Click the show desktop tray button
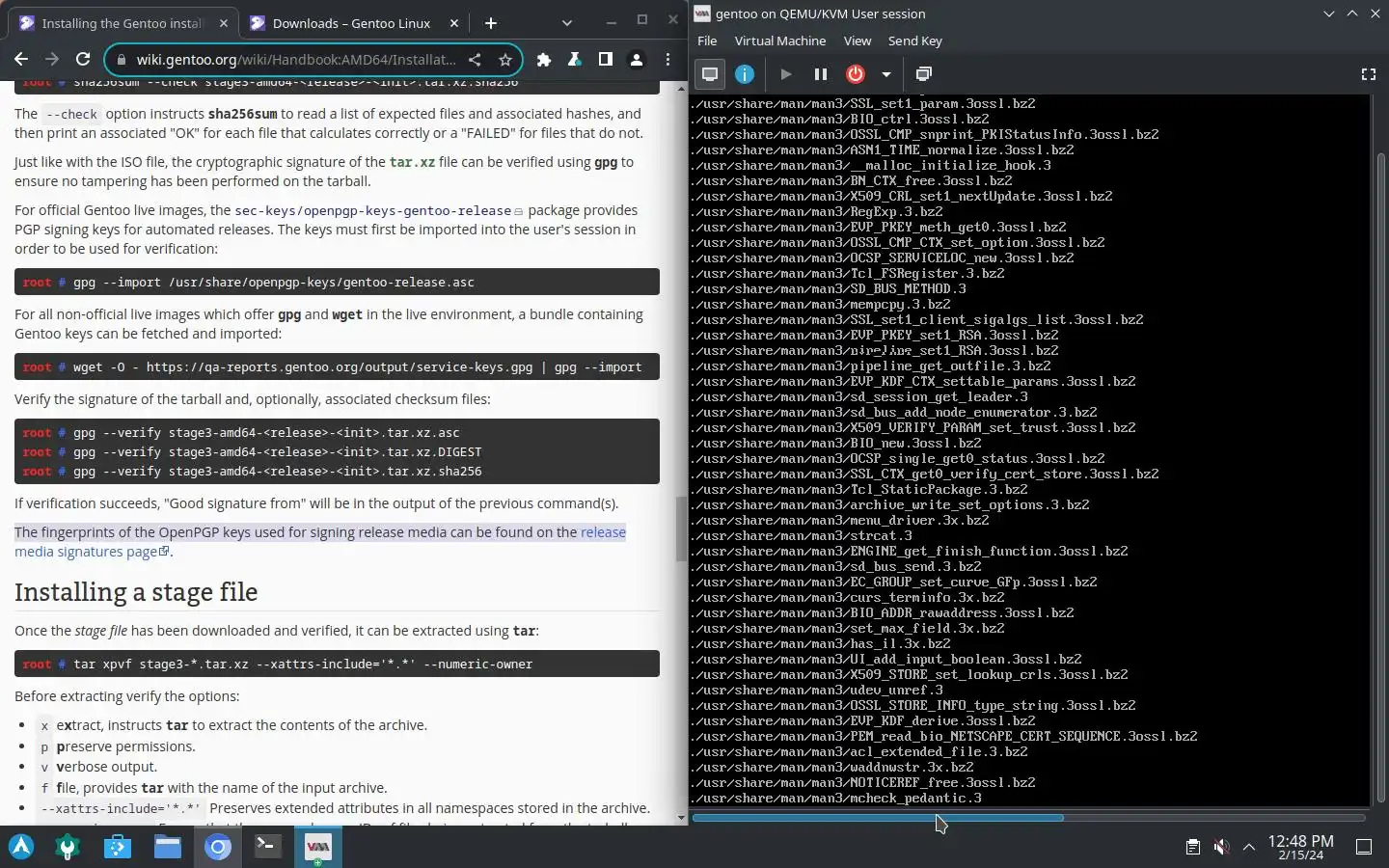The height and width of the screenshot is (868, 1389). pyautogui.click(x=1364, y=847)
